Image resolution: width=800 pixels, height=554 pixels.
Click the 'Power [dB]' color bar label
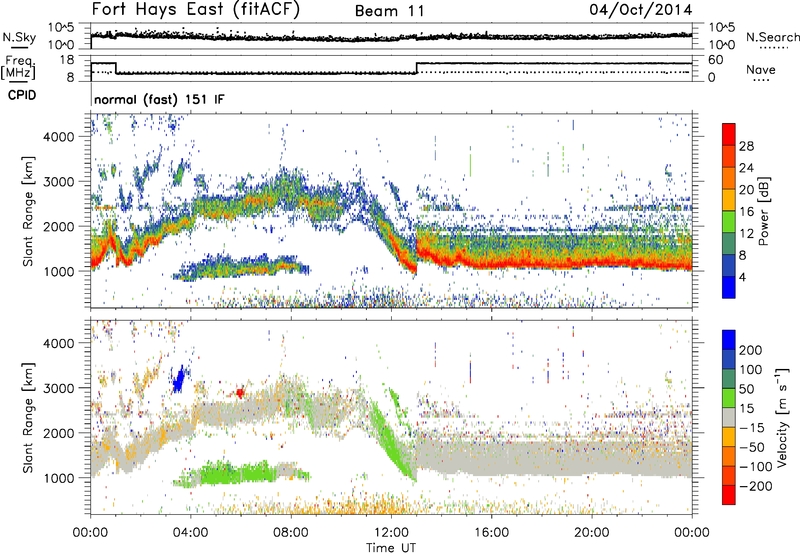coord(764,211)
